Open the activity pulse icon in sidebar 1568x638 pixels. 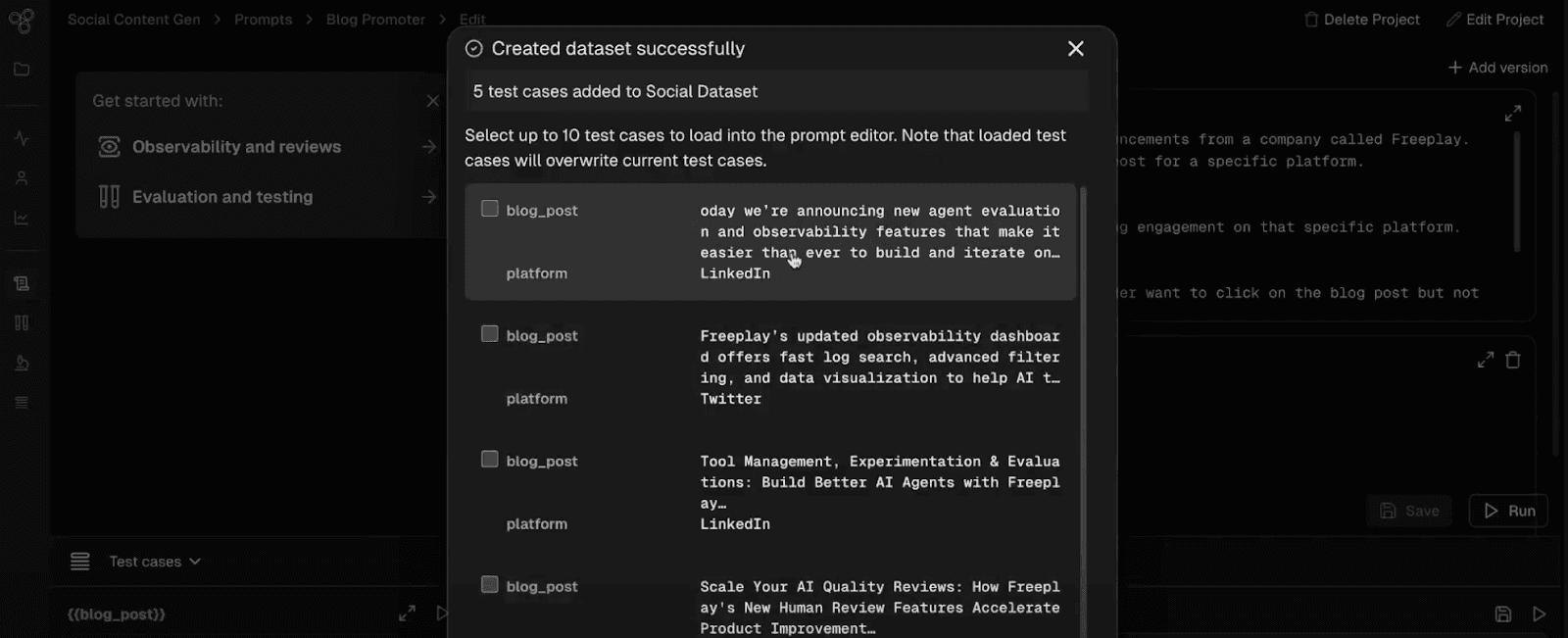click(x=22, y=138)
